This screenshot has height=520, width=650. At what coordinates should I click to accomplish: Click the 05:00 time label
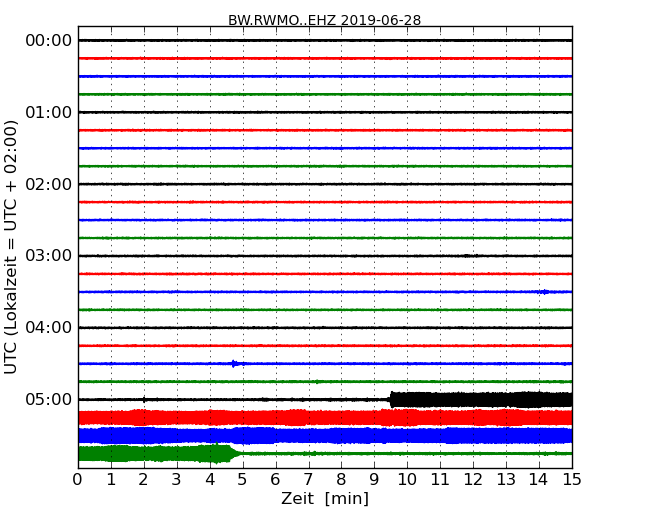[49, 399]
